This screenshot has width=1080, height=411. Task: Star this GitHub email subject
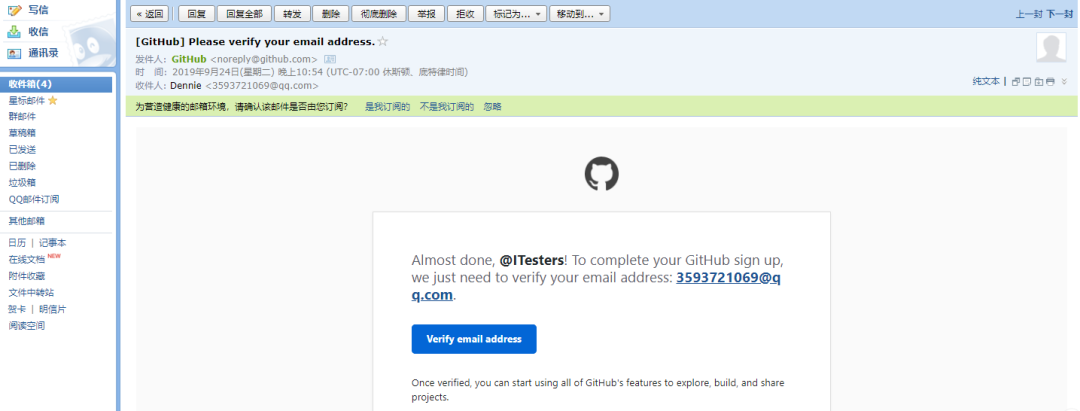click(383, 41)
